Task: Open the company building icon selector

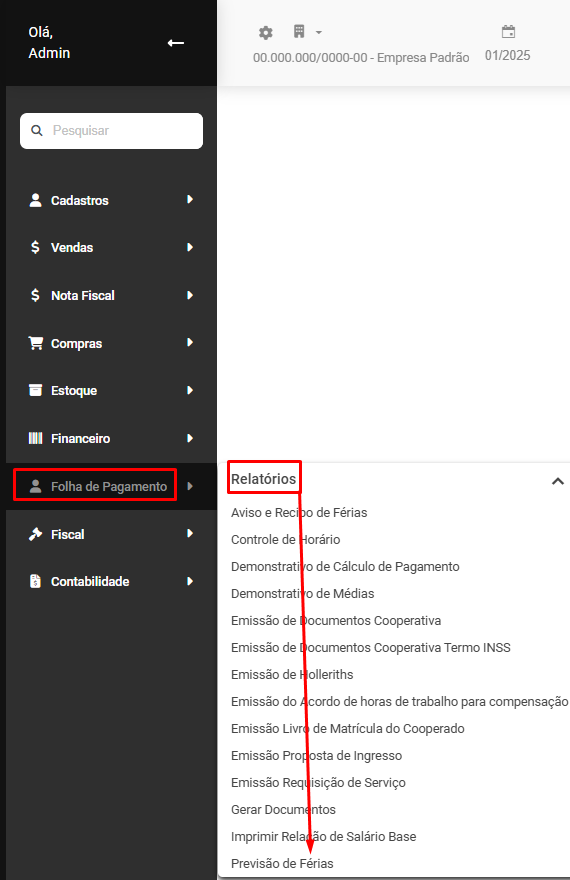Action: (x=299, y=31)
